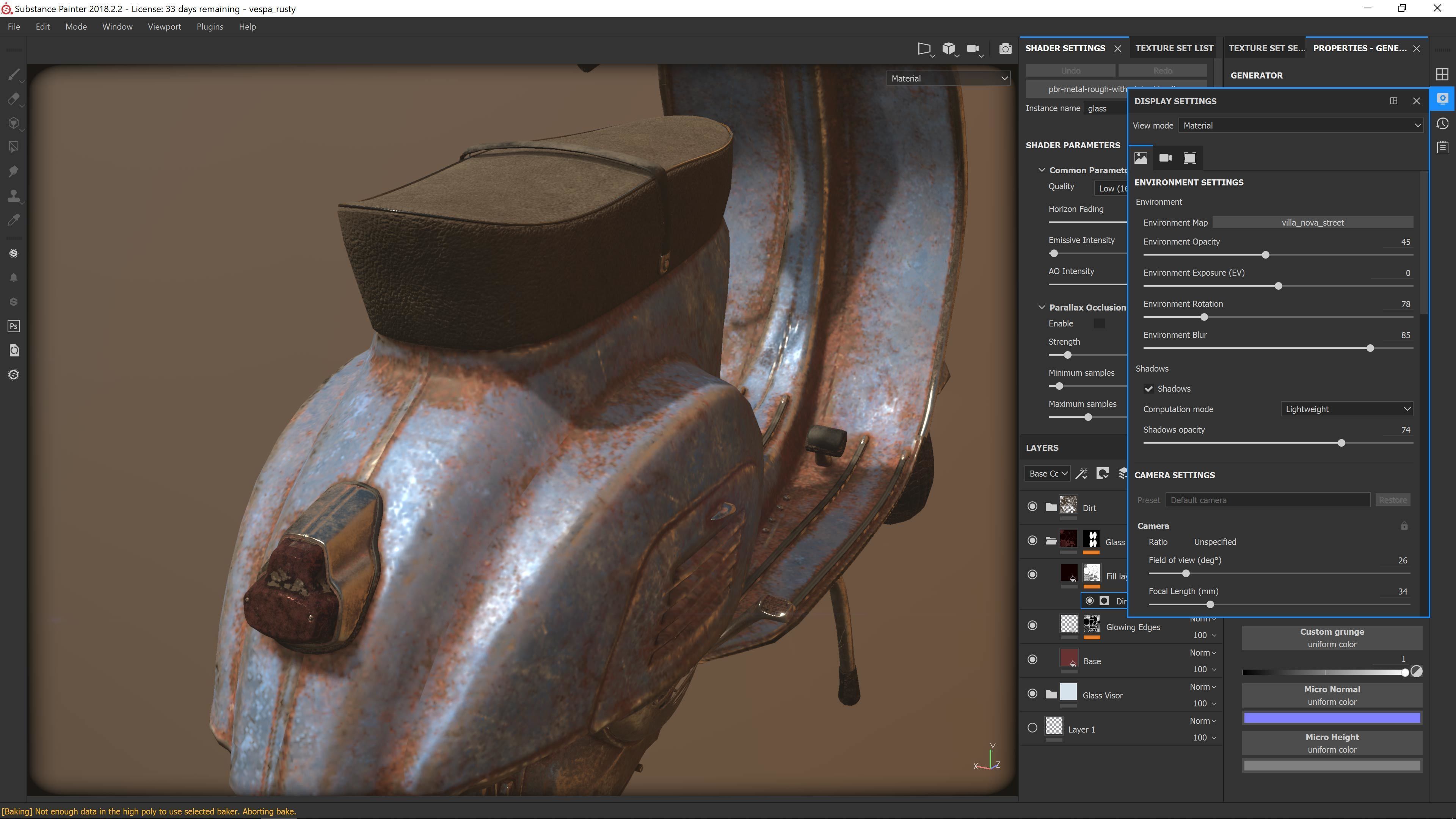Screen dimensions: 1456x819
Task: Open the Log panel icon in right dock
Action: pos(1442,147)
